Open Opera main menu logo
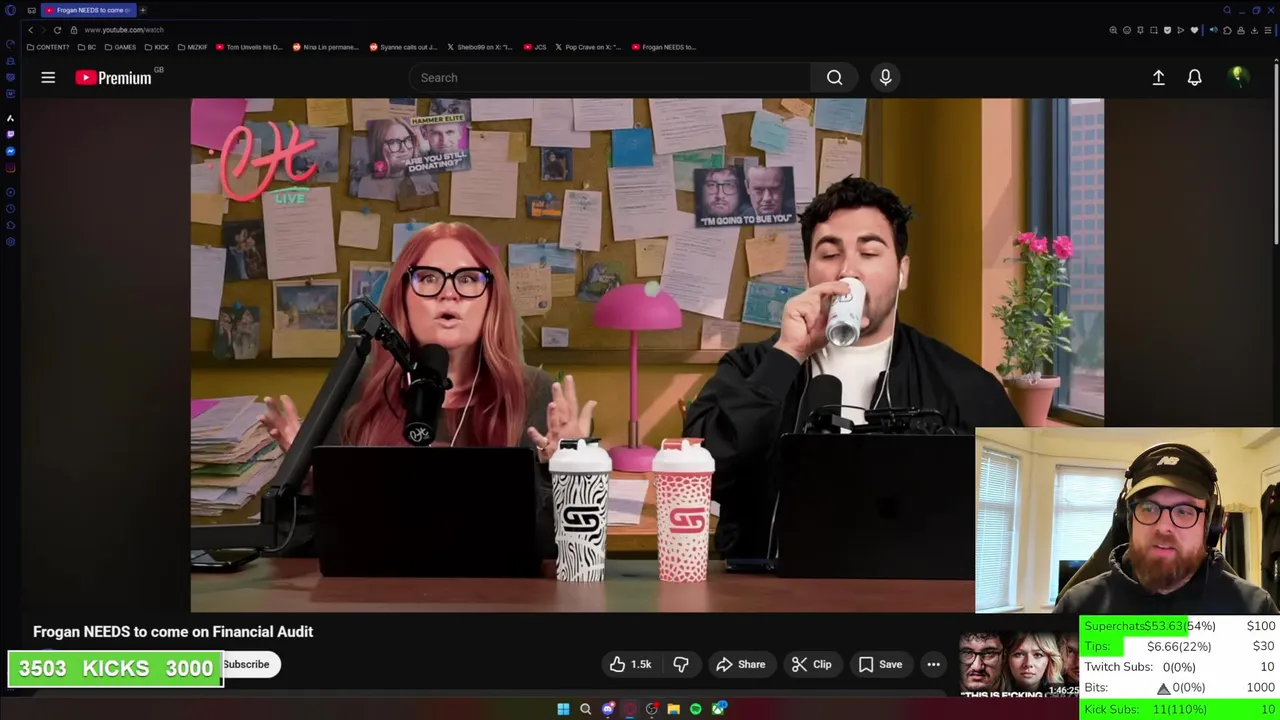 10,10
